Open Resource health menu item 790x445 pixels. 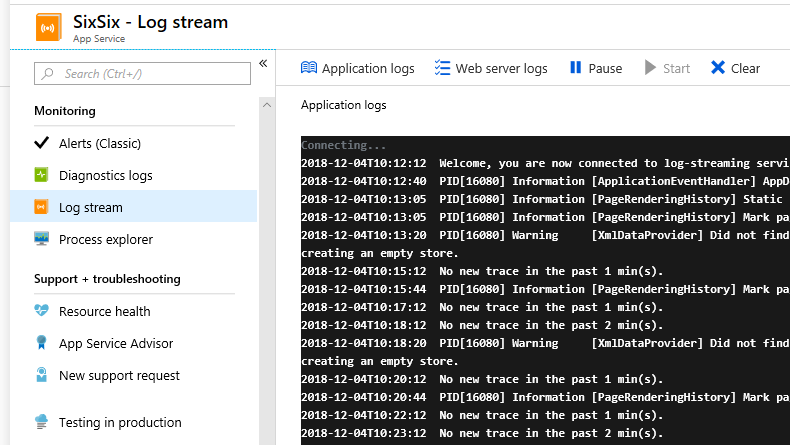(134, 310)
